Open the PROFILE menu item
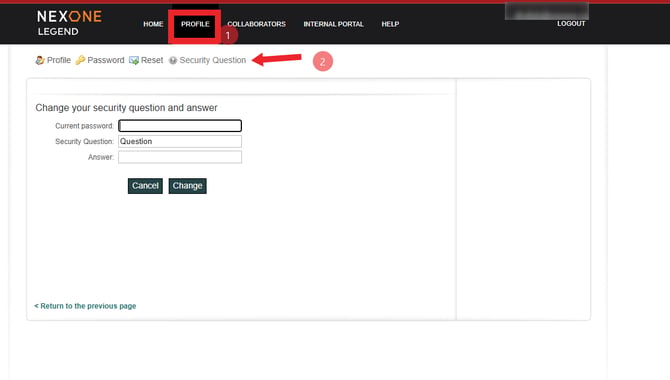The image size is (670, 380). click(195, 24)
